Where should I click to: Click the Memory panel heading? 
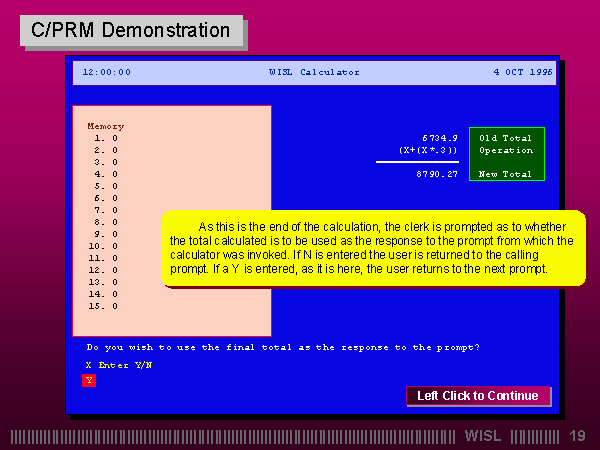coord(105,126)
